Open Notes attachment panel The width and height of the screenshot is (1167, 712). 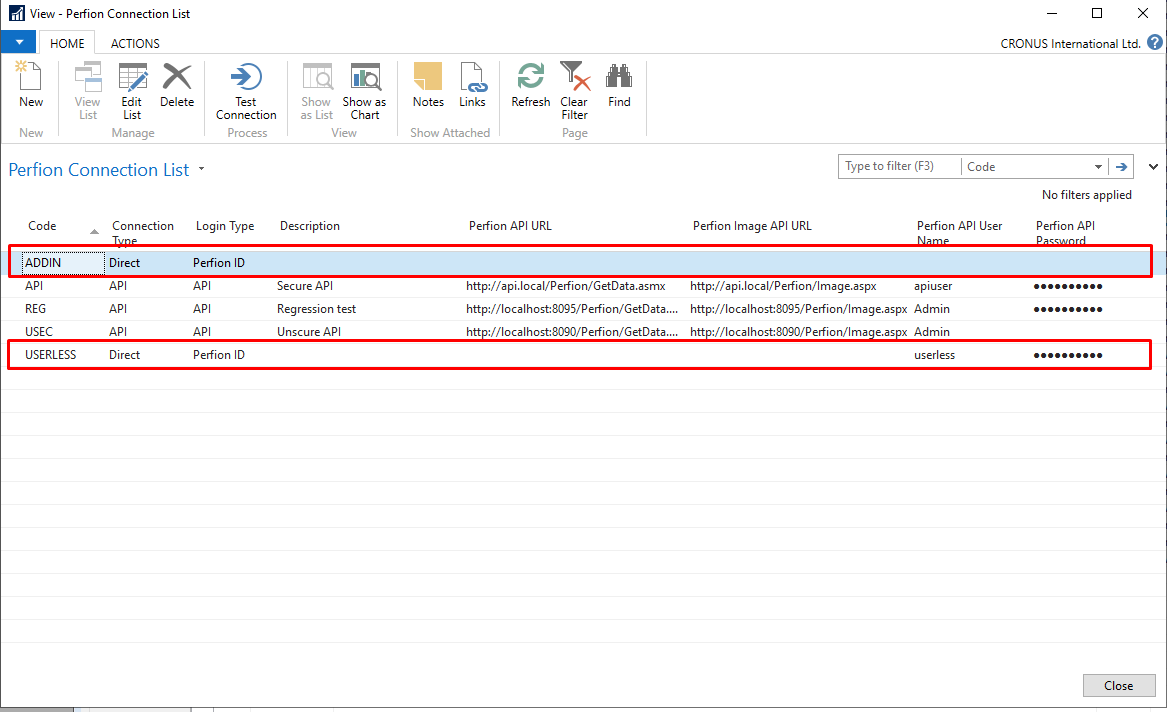pos(428,85)
